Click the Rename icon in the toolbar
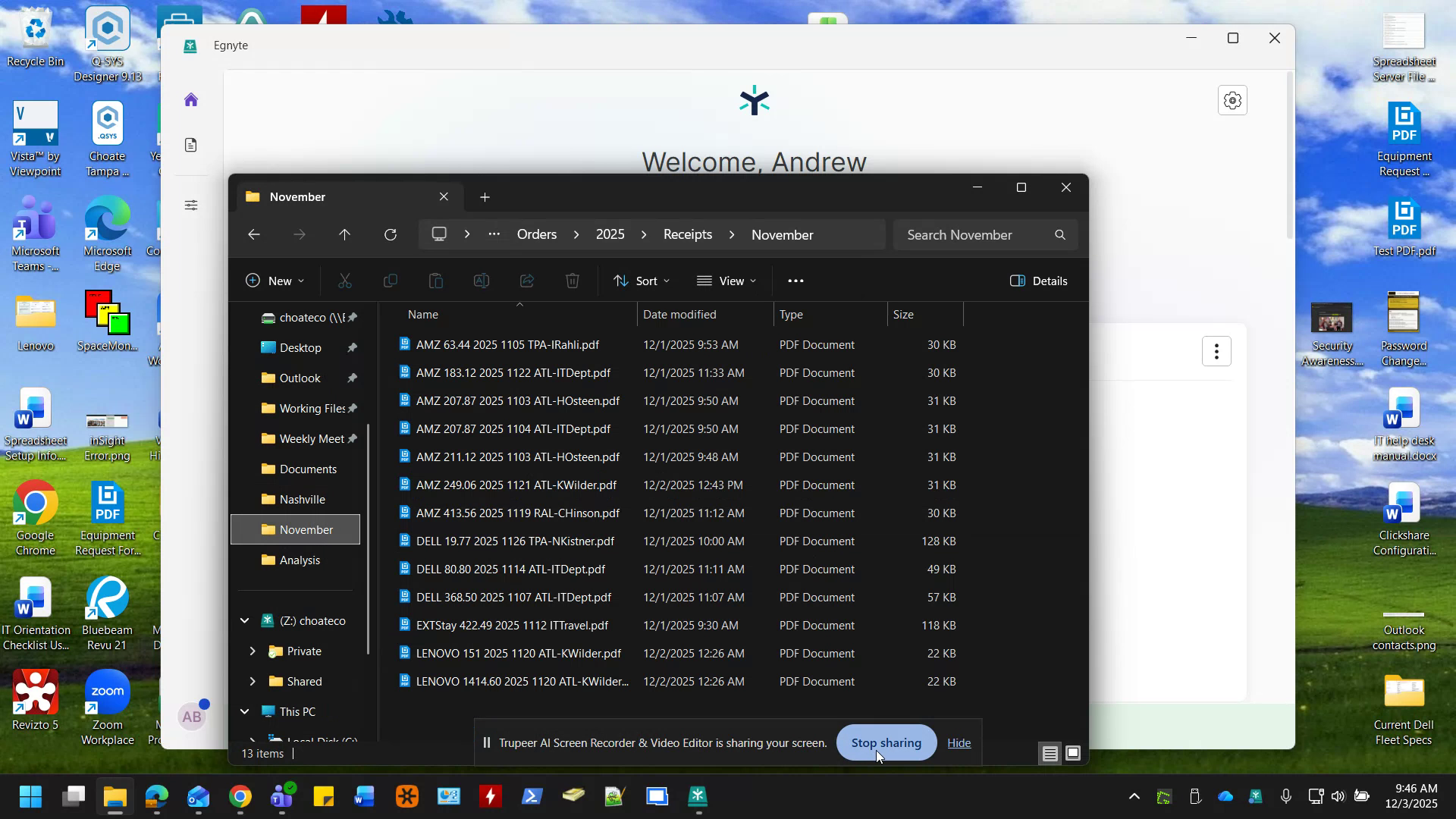This screenshot has height=819, width=1456. 482,281
